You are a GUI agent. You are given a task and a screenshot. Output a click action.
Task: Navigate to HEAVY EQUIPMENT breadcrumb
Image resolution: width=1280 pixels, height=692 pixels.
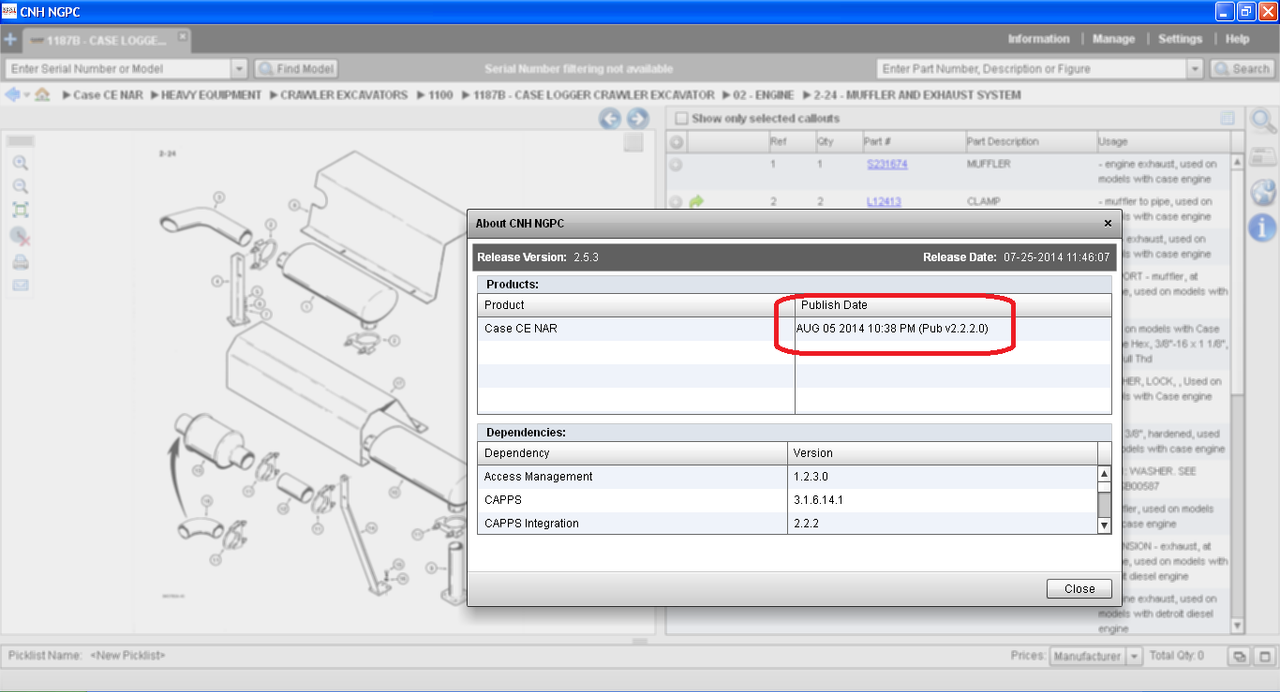coord(211,95)
